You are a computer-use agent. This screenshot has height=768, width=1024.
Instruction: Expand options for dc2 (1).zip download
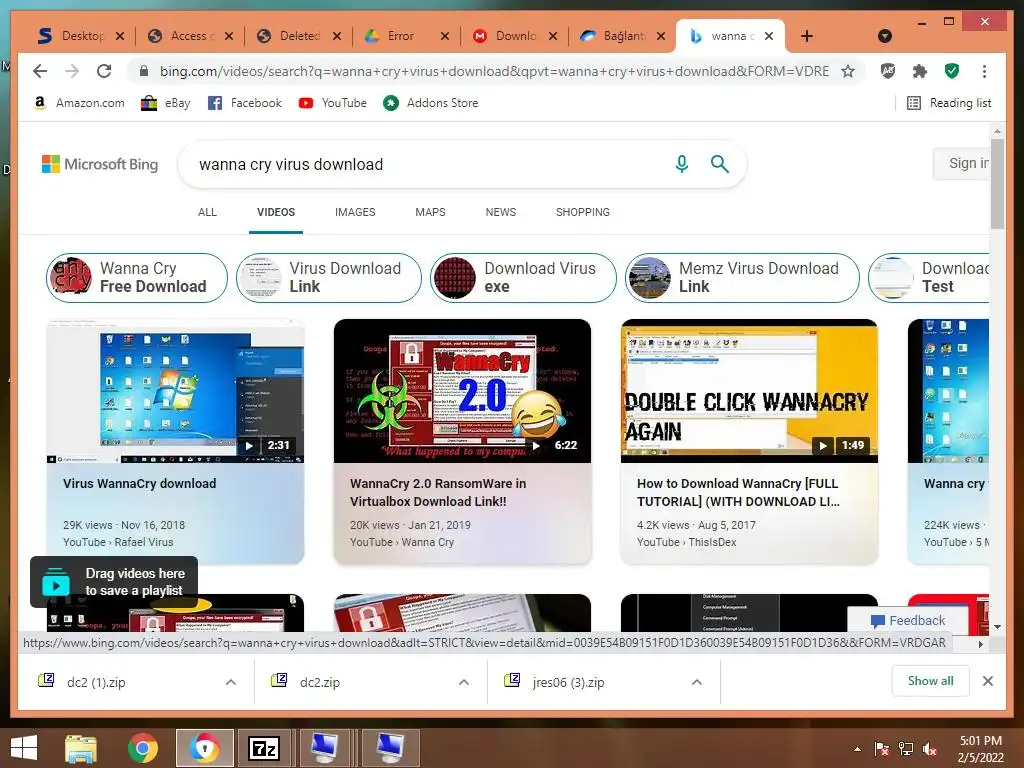231,682
